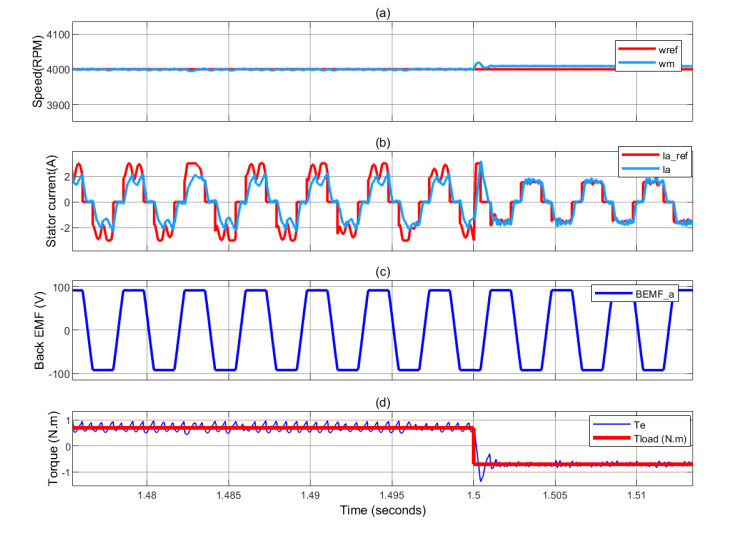This screenshot has width=743, height=533.
Task: Select the Te legend entry in the torque plot
Action: [641, 422]
